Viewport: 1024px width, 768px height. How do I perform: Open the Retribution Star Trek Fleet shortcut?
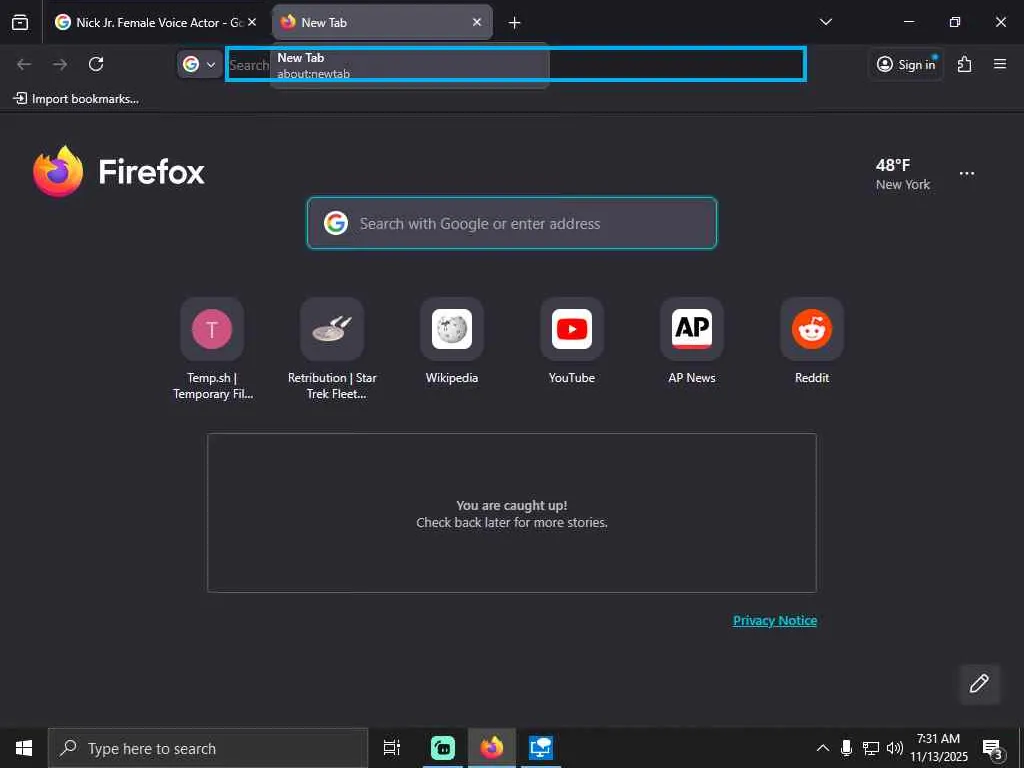click(332, 349)
